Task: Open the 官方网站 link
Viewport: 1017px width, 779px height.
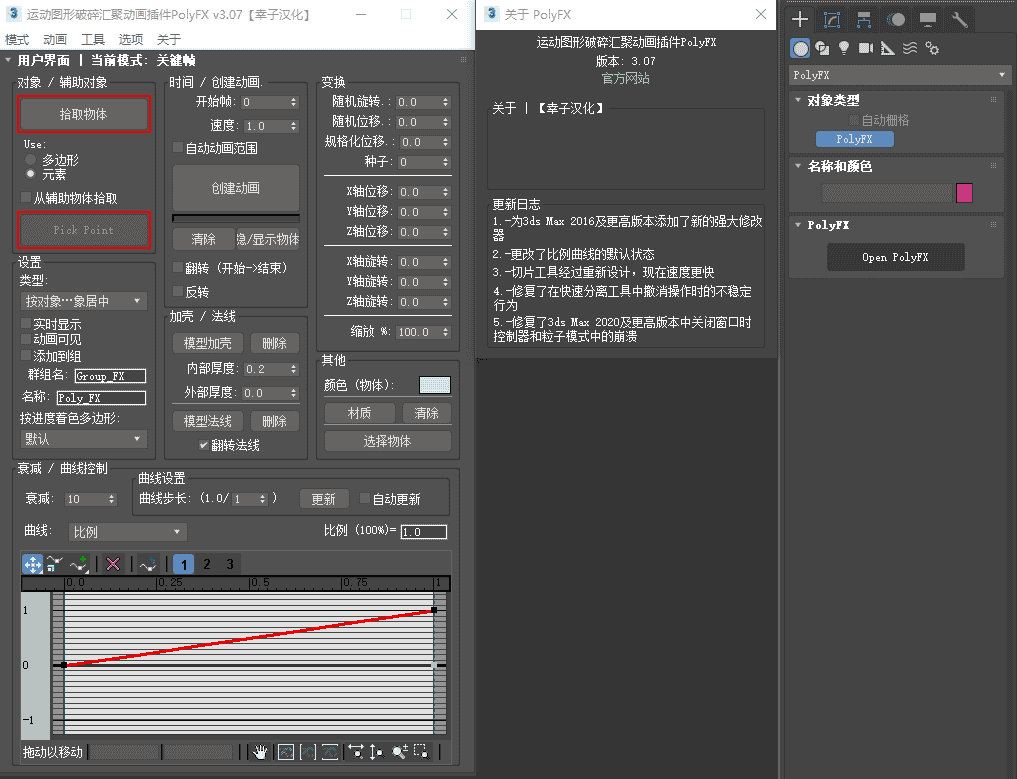Action: tap(625, 78)
